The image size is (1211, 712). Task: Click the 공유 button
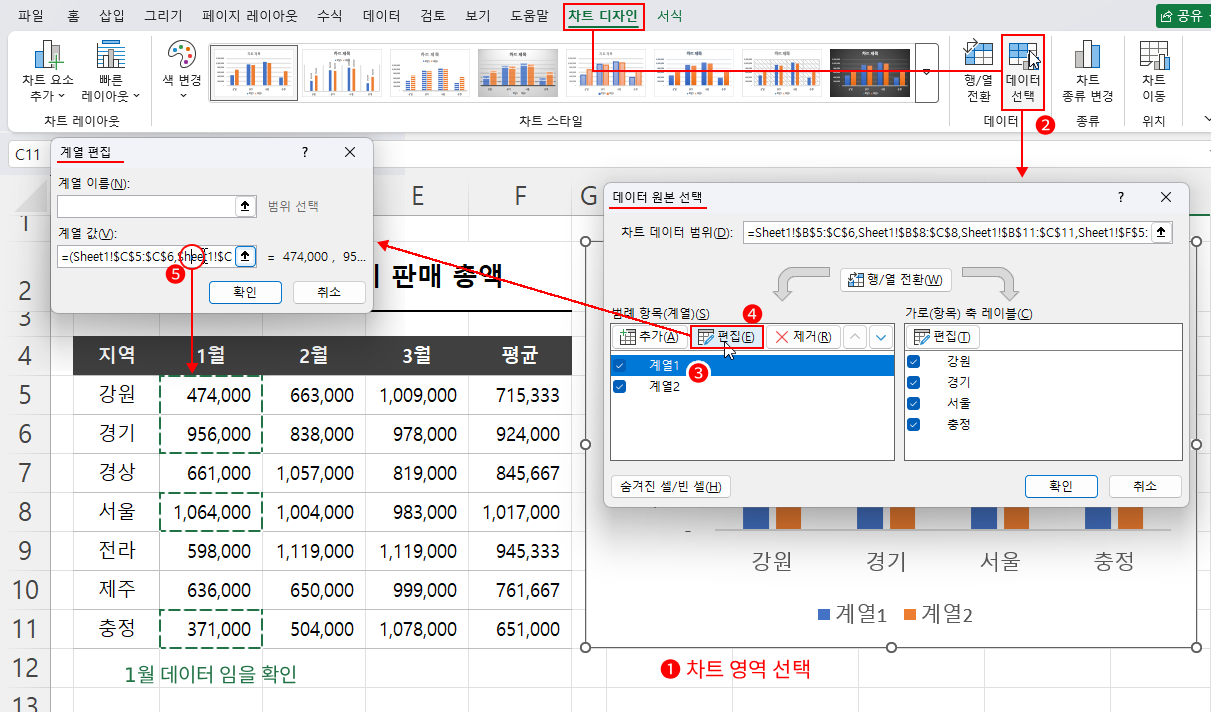tap(1182, 16)
